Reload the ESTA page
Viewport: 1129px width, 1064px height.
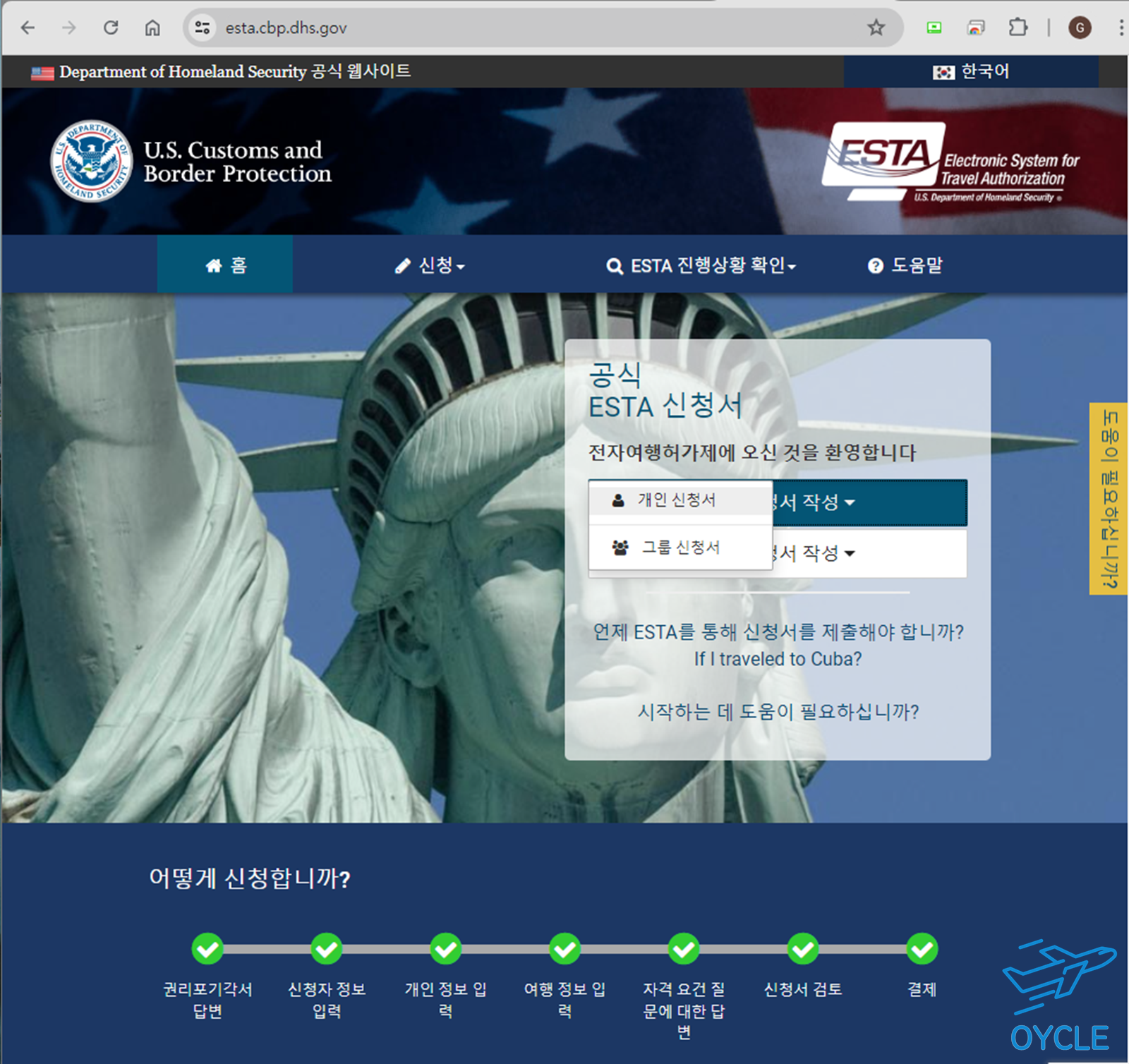tap(111, 28)
